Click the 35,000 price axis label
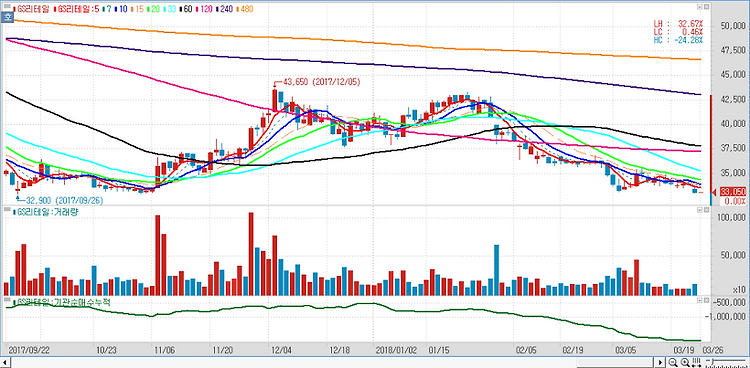The width and height of the screenshot is (750, 368). click(733, 174)
